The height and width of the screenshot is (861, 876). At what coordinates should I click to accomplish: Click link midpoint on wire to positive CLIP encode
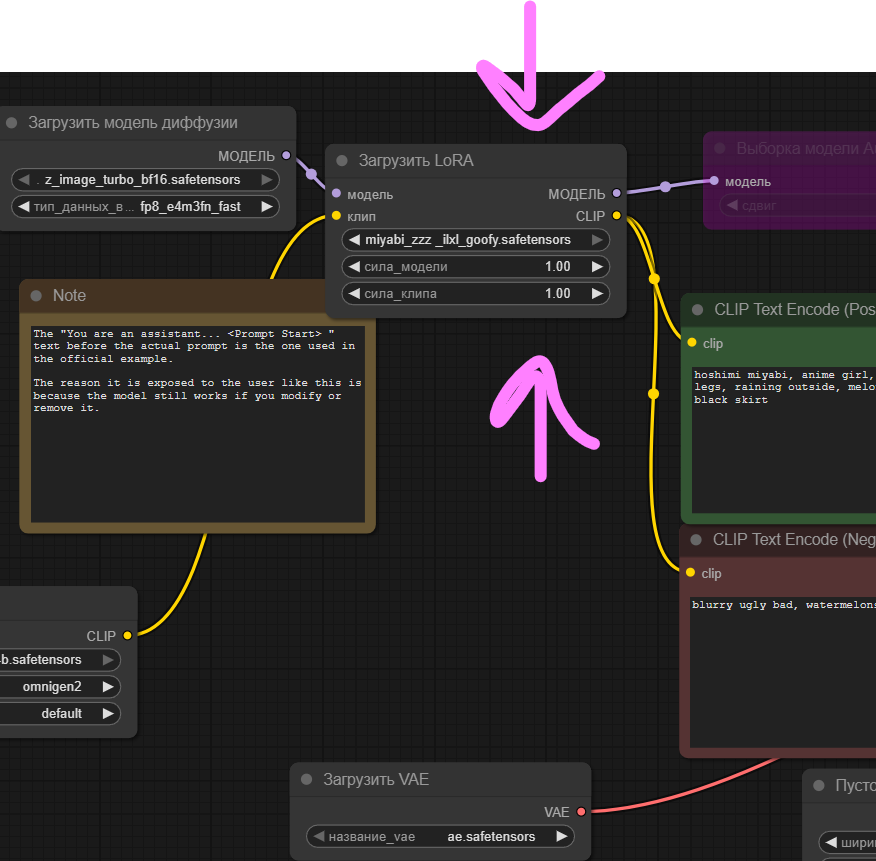point(654,278)
